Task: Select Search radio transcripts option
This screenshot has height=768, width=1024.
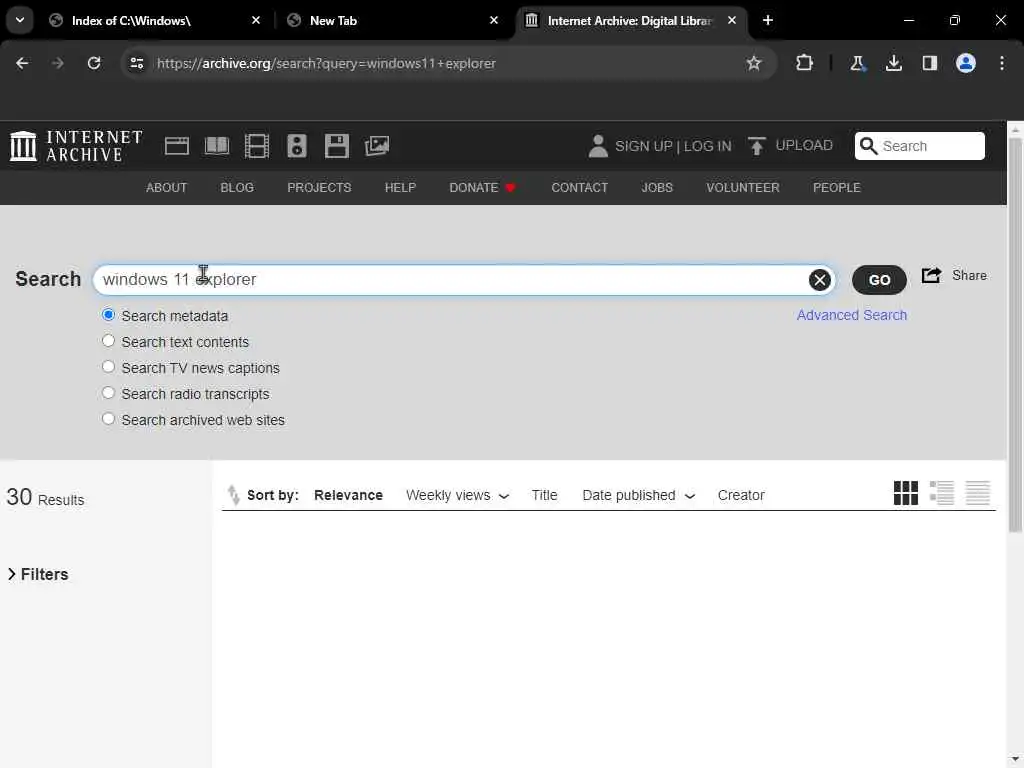Action: pos(108,393)
